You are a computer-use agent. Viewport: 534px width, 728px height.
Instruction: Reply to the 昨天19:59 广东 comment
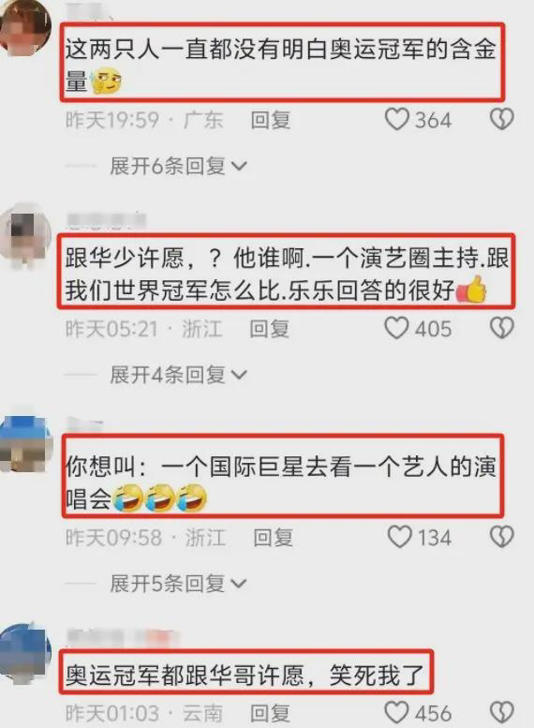click(271, 120)
